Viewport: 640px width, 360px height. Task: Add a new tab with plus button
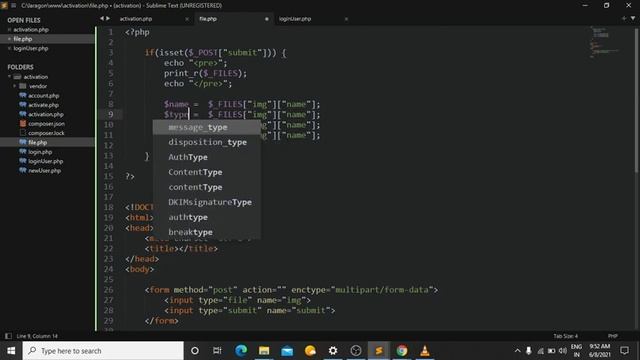624,18
